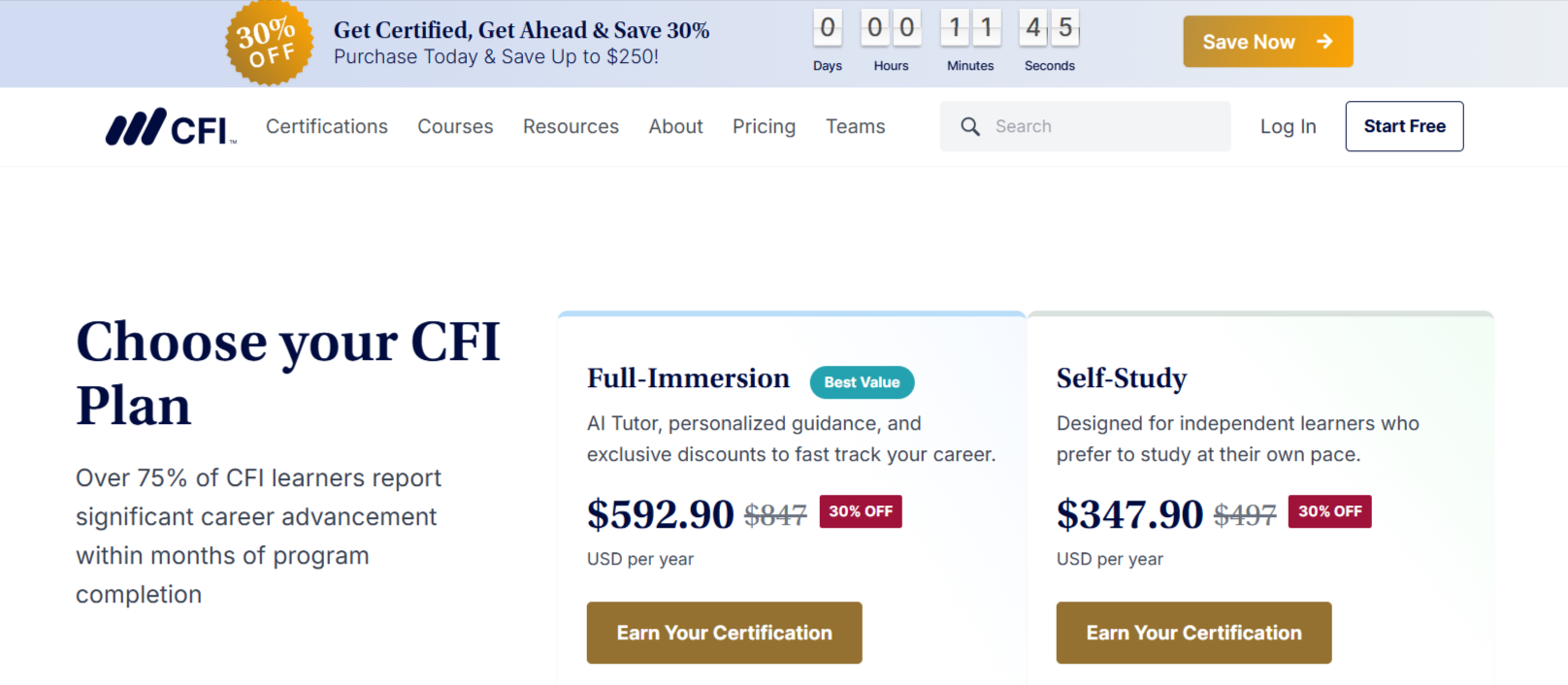Click the Best Value badge

coord(862,382)
